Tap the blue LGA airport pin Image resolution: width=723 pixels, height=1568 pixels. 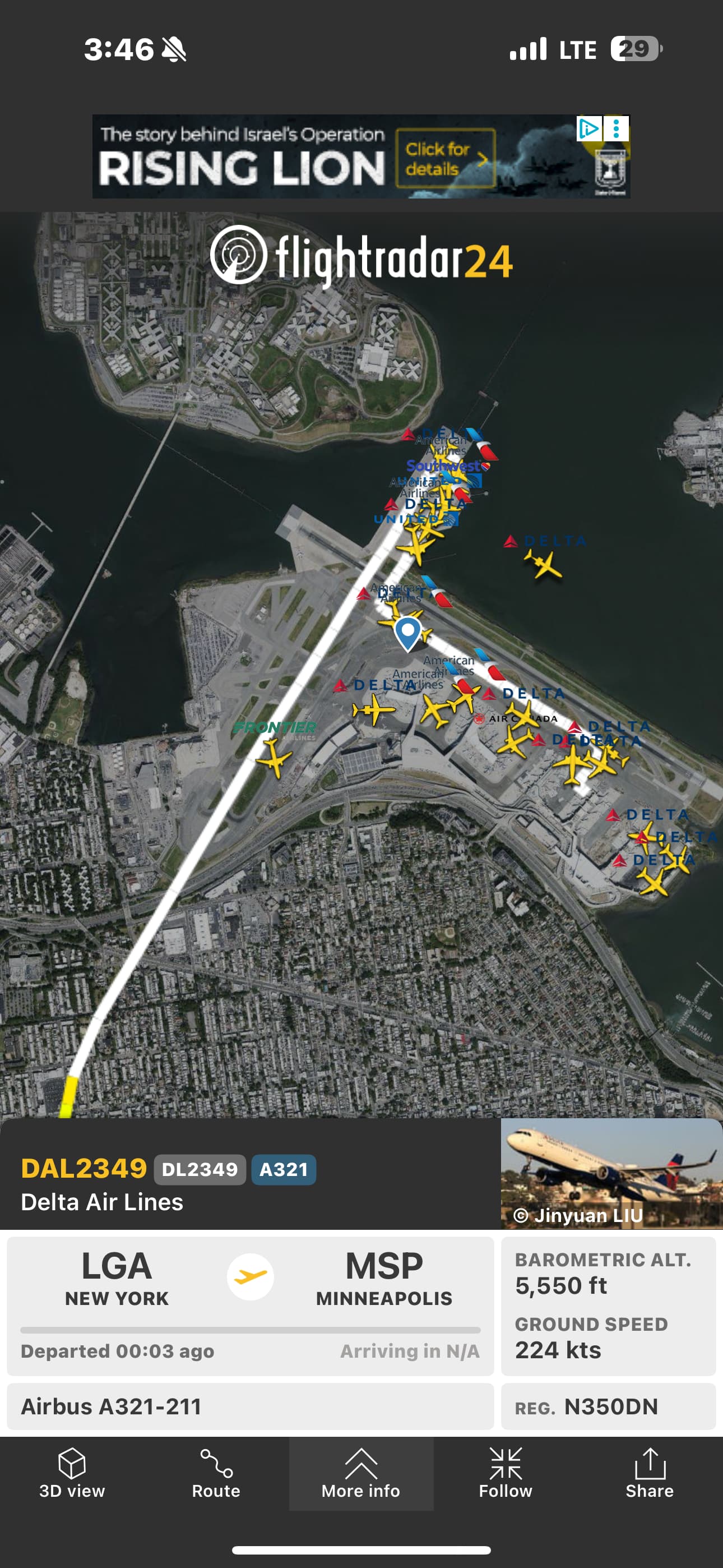(x=408, y=633)
